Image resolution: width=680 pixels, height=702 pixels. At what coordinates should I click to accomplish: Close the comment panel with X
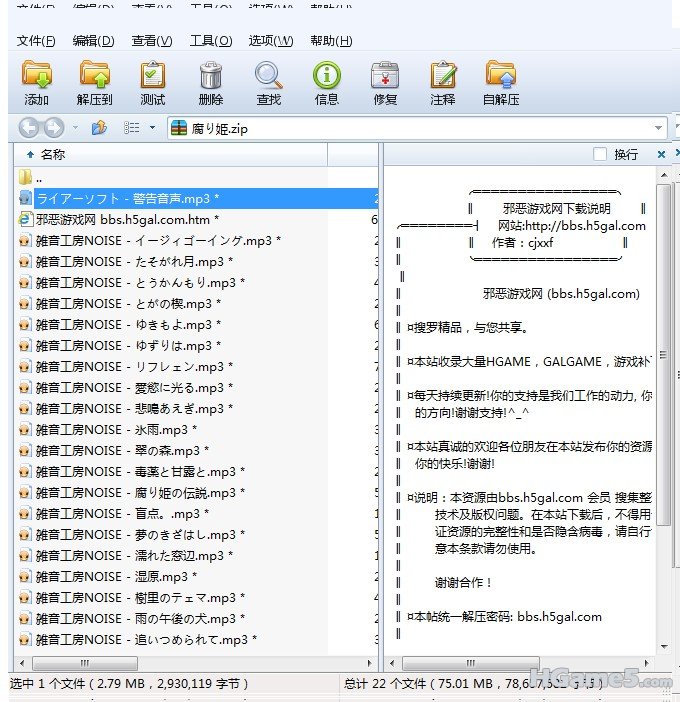[661, 154]
